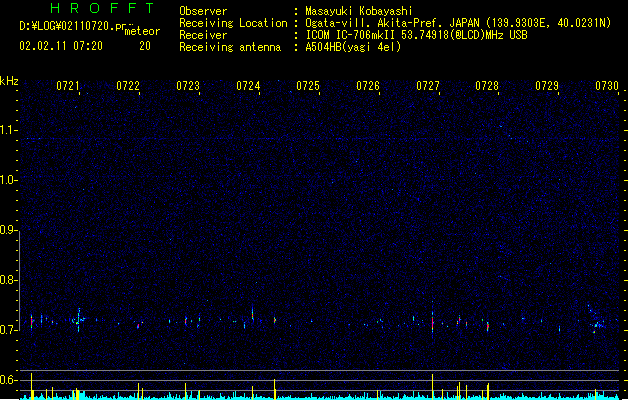Viewport: 629px width, 400px height.
Task: Click the strong meteor echo just before 0727
Action: pos(432,321)
